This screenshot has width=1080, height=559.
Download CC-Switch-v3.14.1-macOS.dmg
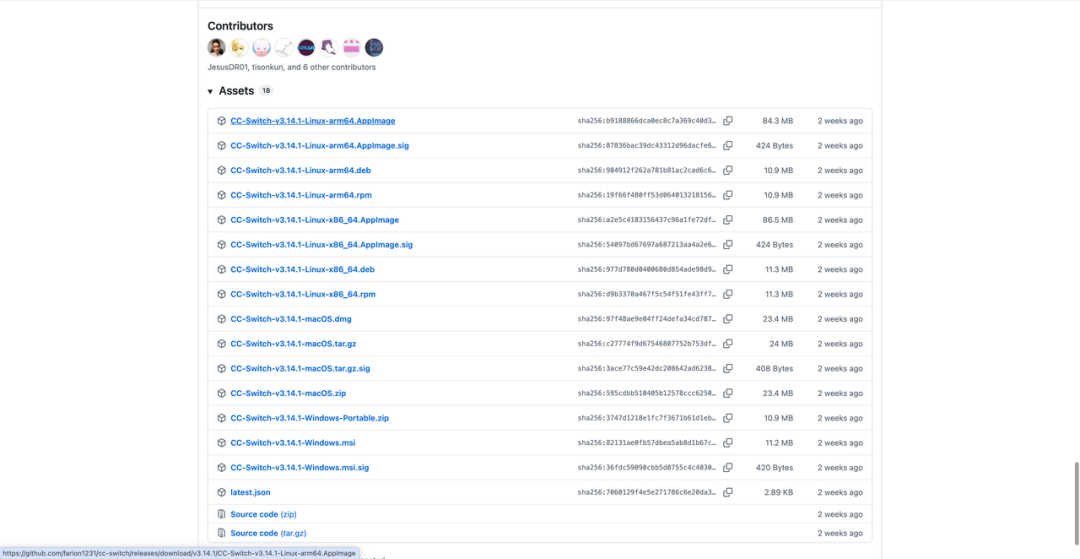click(x=291, y=319)
